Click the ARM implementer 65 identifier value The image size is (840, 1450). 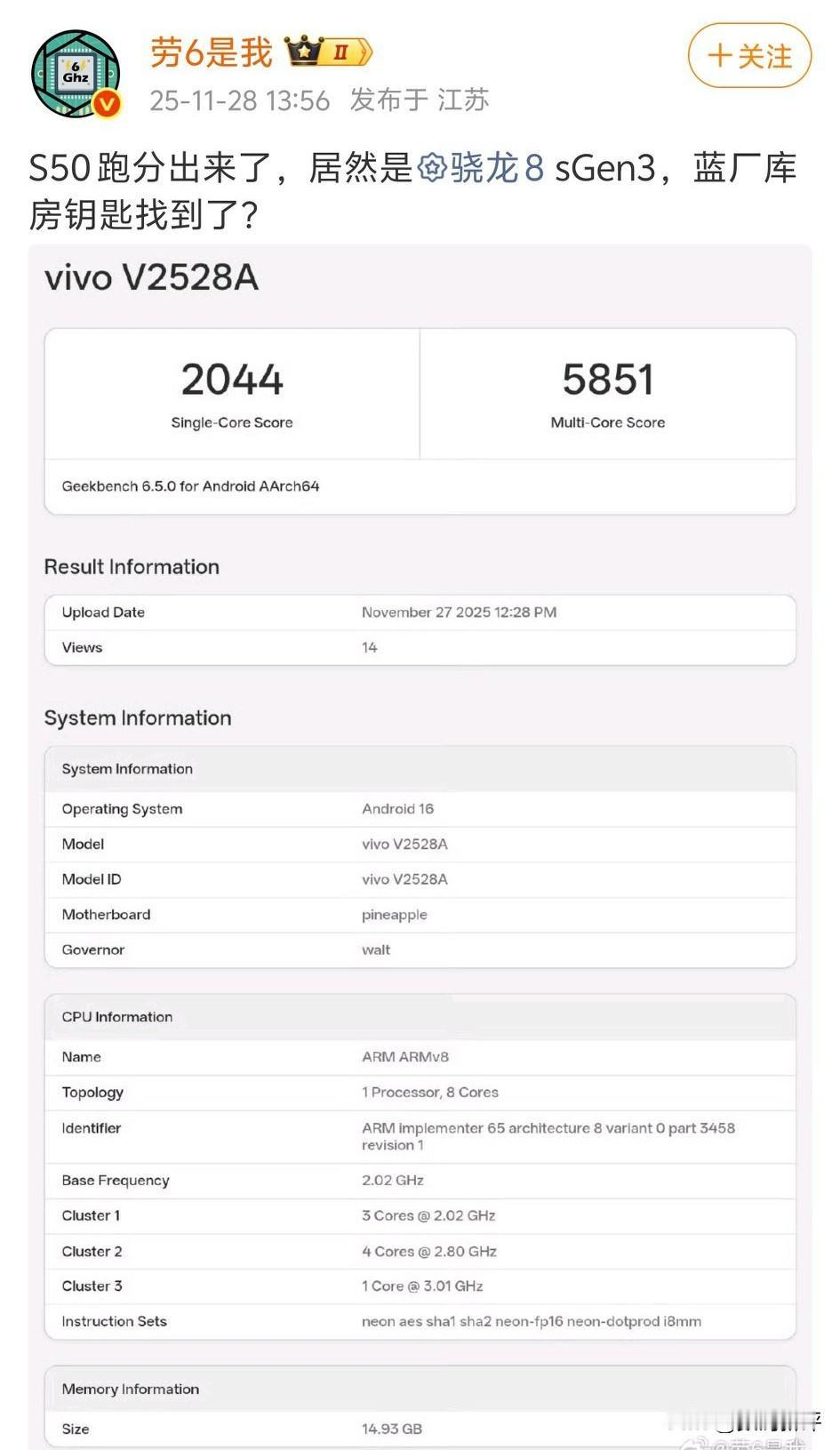click(548, 1137)
